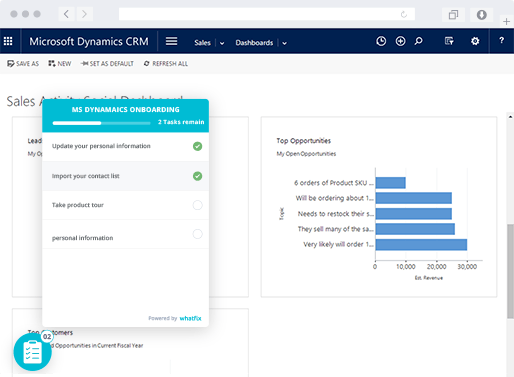Click the Needs to restock bar

click(414, 214)
